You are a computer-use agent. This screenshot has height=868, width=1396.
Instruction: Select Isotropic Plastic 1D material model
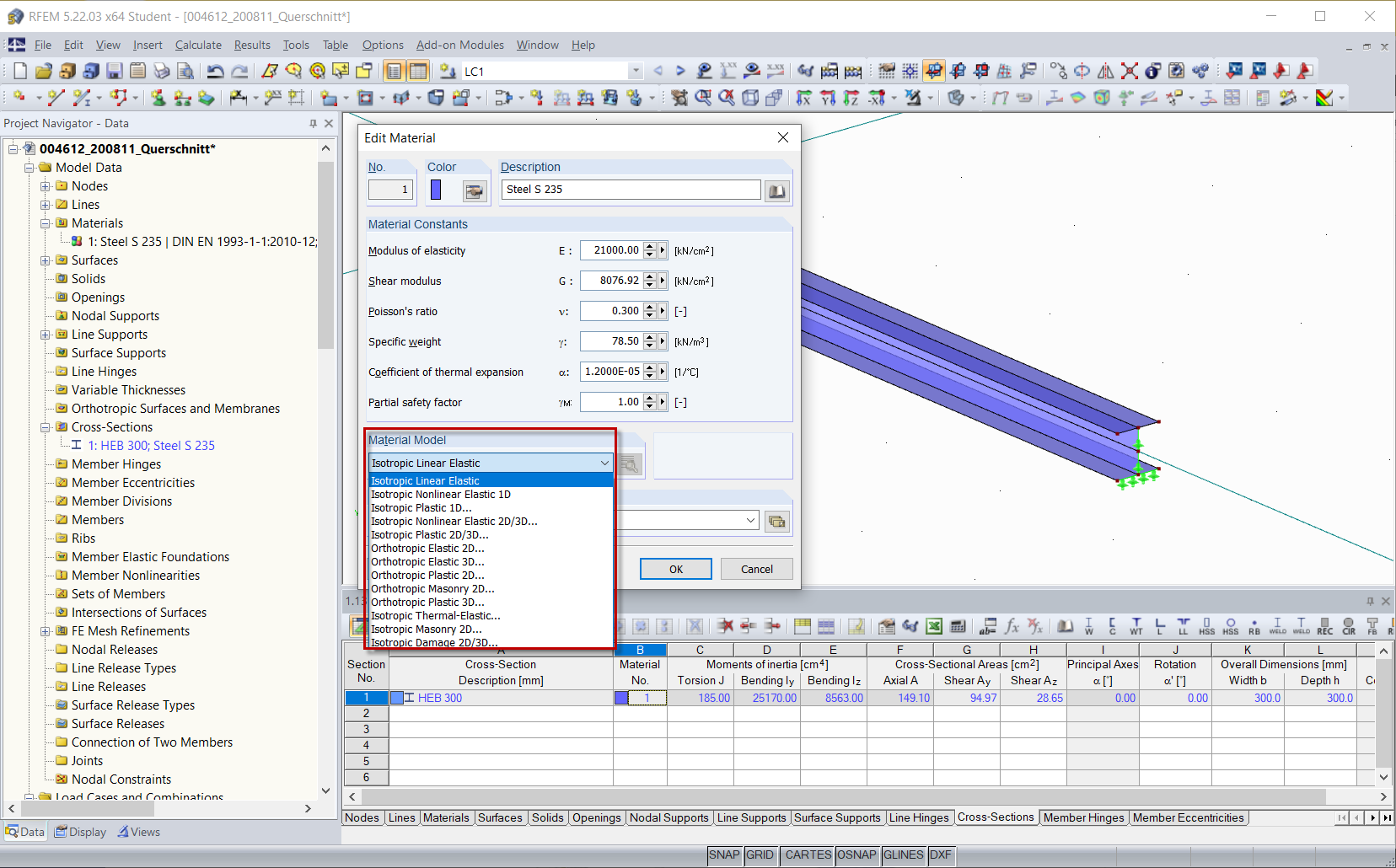click(421, 507)
